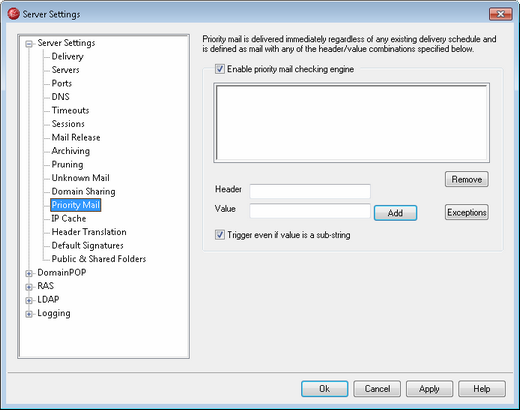Expand the DomainPOP tree node
The height and width of the screenshot is (410, 520).
click(29, 273)
